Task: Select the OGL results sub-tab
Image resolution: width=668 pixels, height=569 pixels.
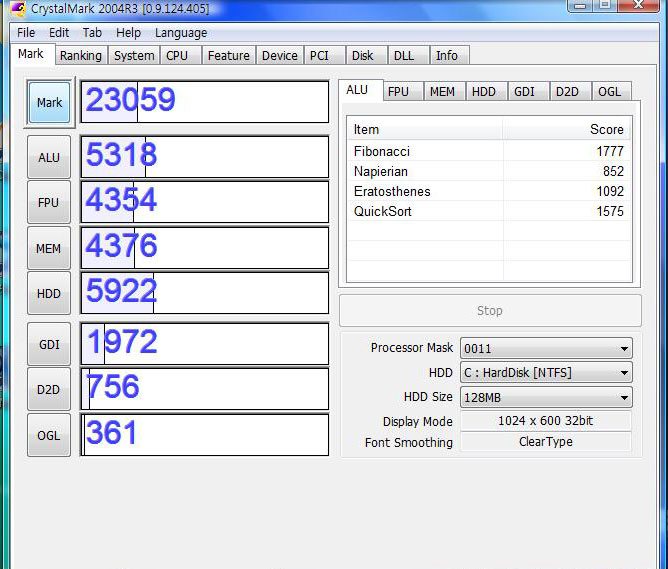Action: pos(610,92)
